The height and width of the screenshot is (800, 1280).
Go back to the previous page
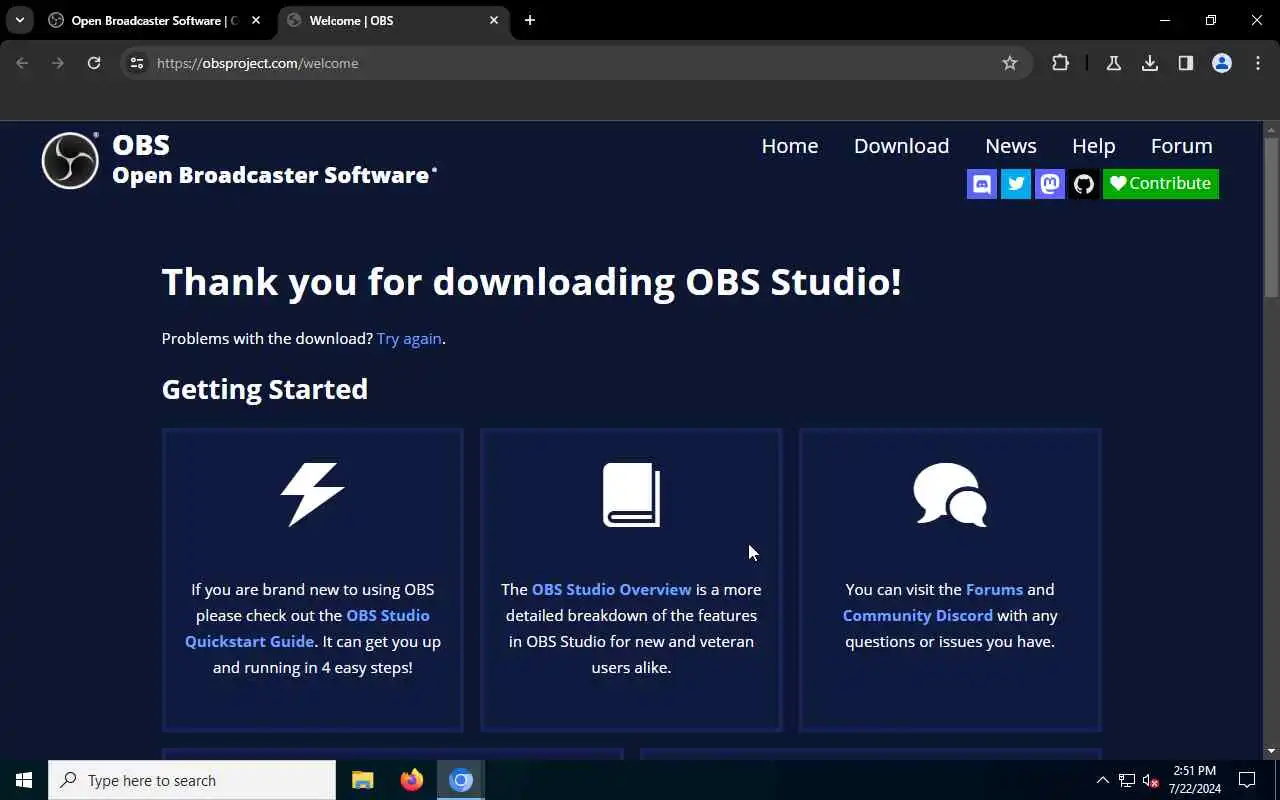pyautogui.click(x=22, y=63)
